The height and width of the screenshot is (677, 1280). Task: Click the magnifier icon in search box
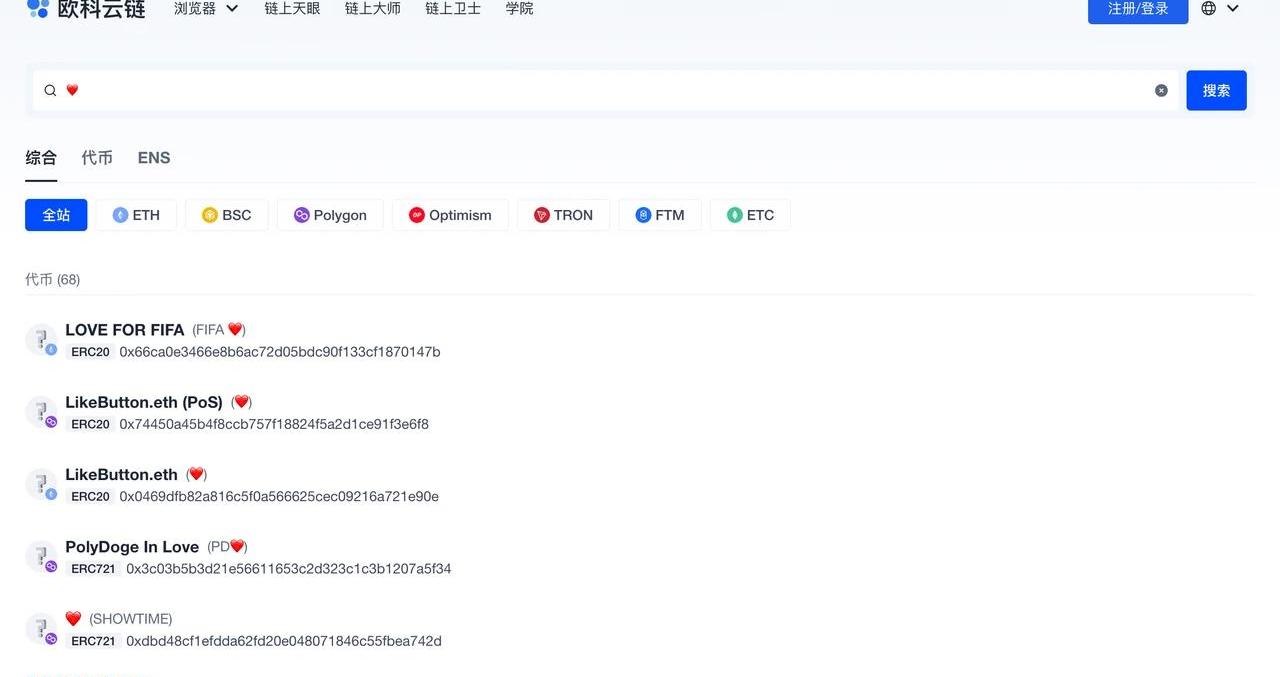tap(50, 91)
